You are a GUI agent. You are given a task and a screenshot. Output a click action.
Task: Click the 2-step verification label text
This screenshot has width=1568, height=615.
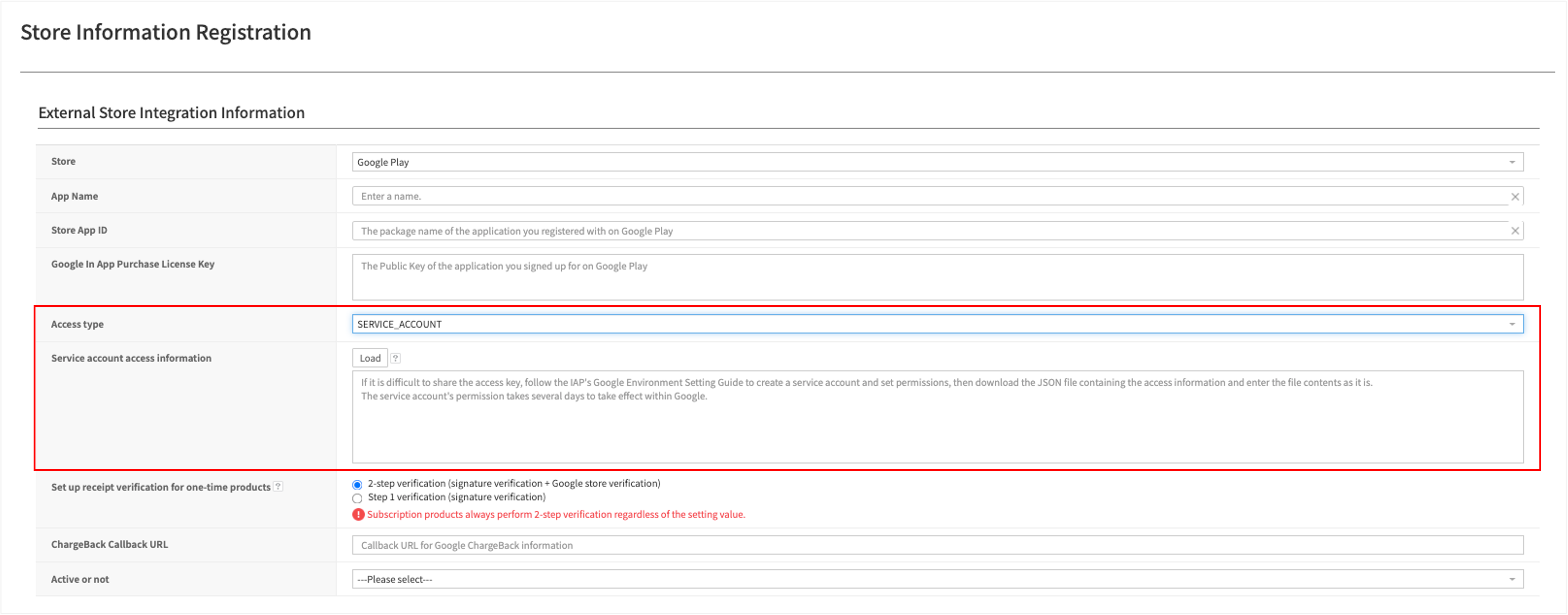click(514, 484)
